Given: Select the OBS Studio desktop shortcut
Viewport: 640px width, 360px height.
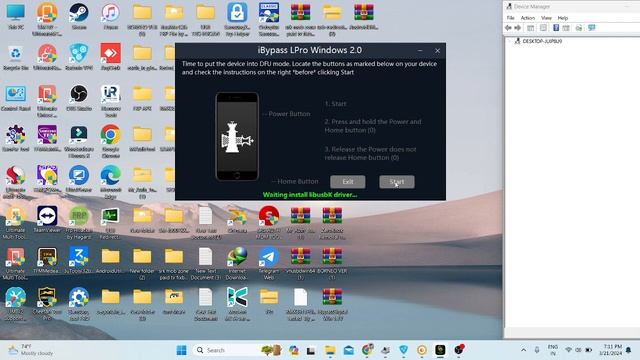Looking at the screenshot, I should click(79, 98).
